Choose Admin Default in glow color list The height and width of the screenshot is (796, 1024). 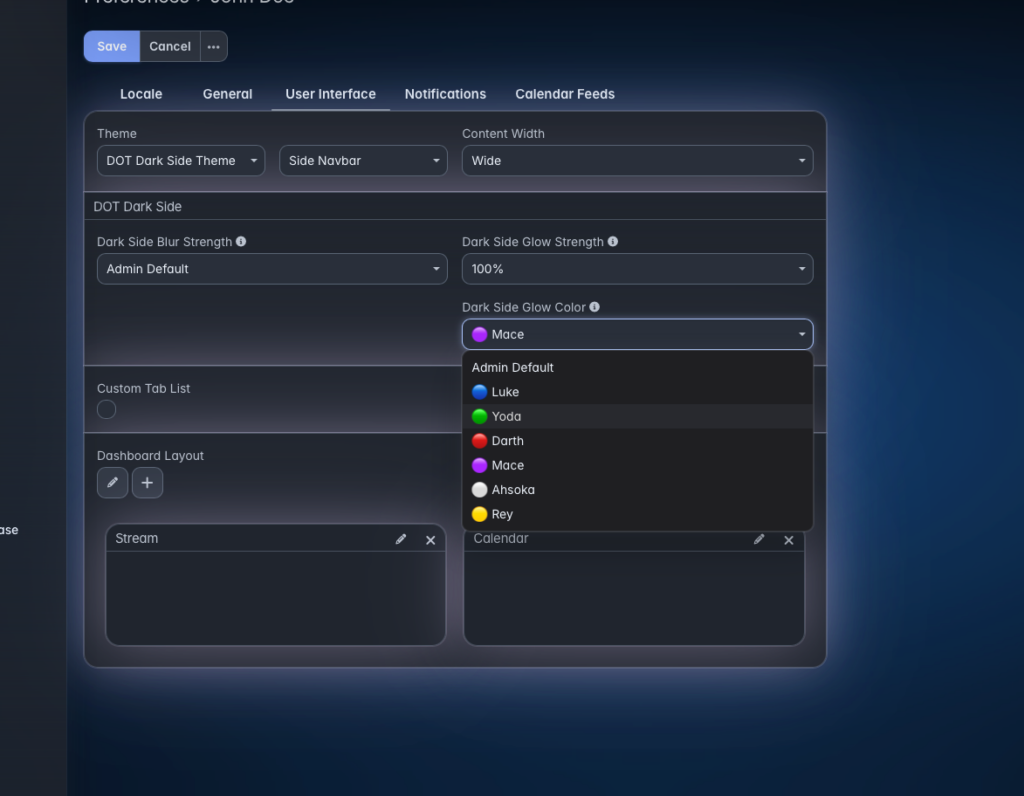pyautogui.click(x=637, y=368)
